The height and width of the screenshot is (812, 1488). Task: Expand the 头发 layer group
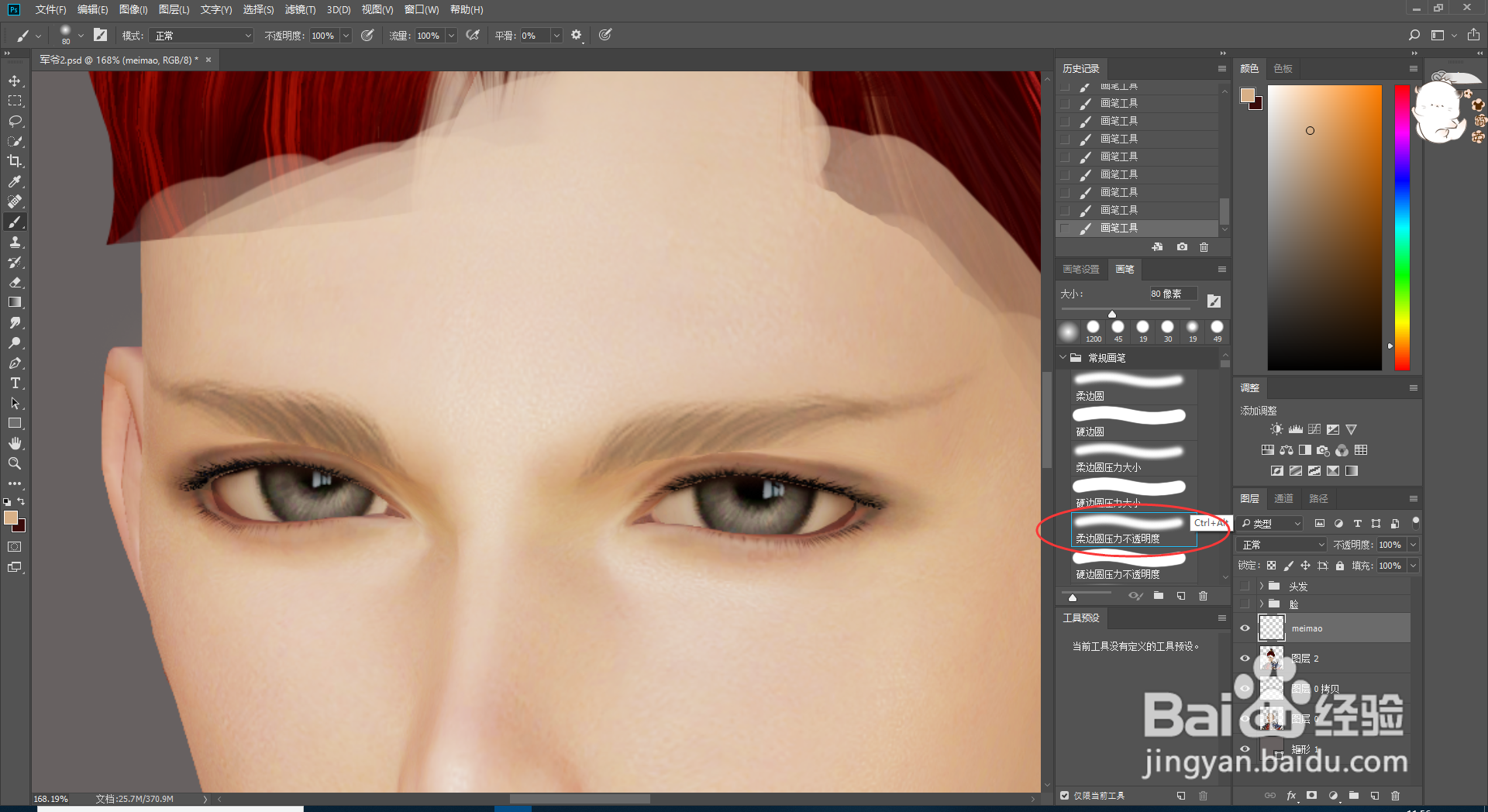[x=1262, y=586]
